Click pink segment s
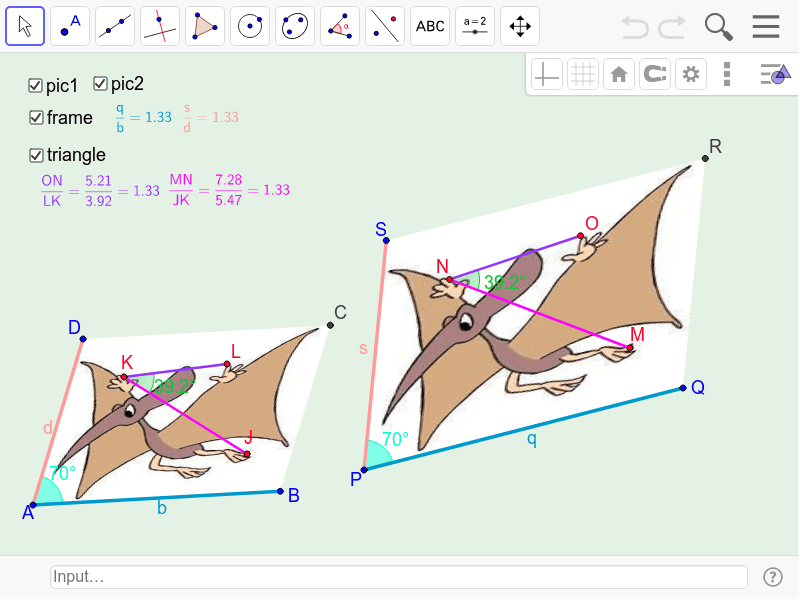800x600 pixels. pos(375,355)
